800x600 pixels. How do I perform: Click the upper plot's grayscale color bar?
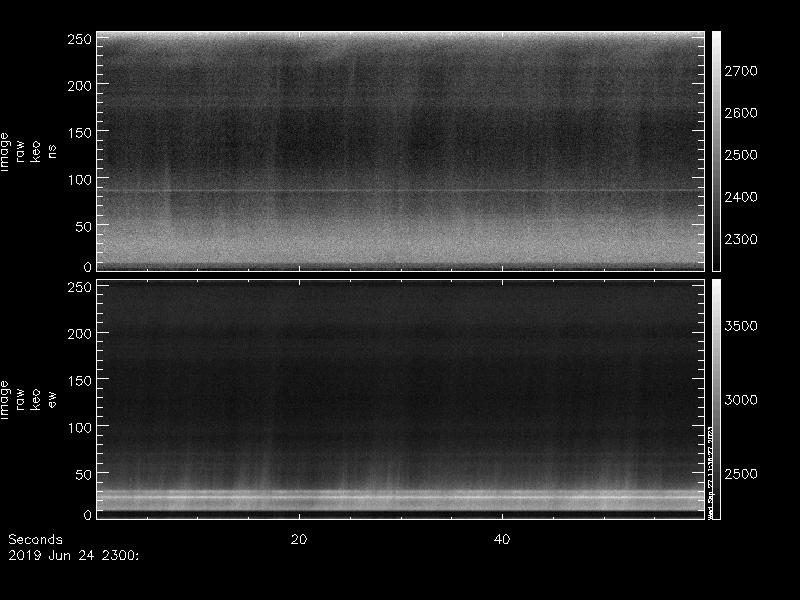coord(716,151)
